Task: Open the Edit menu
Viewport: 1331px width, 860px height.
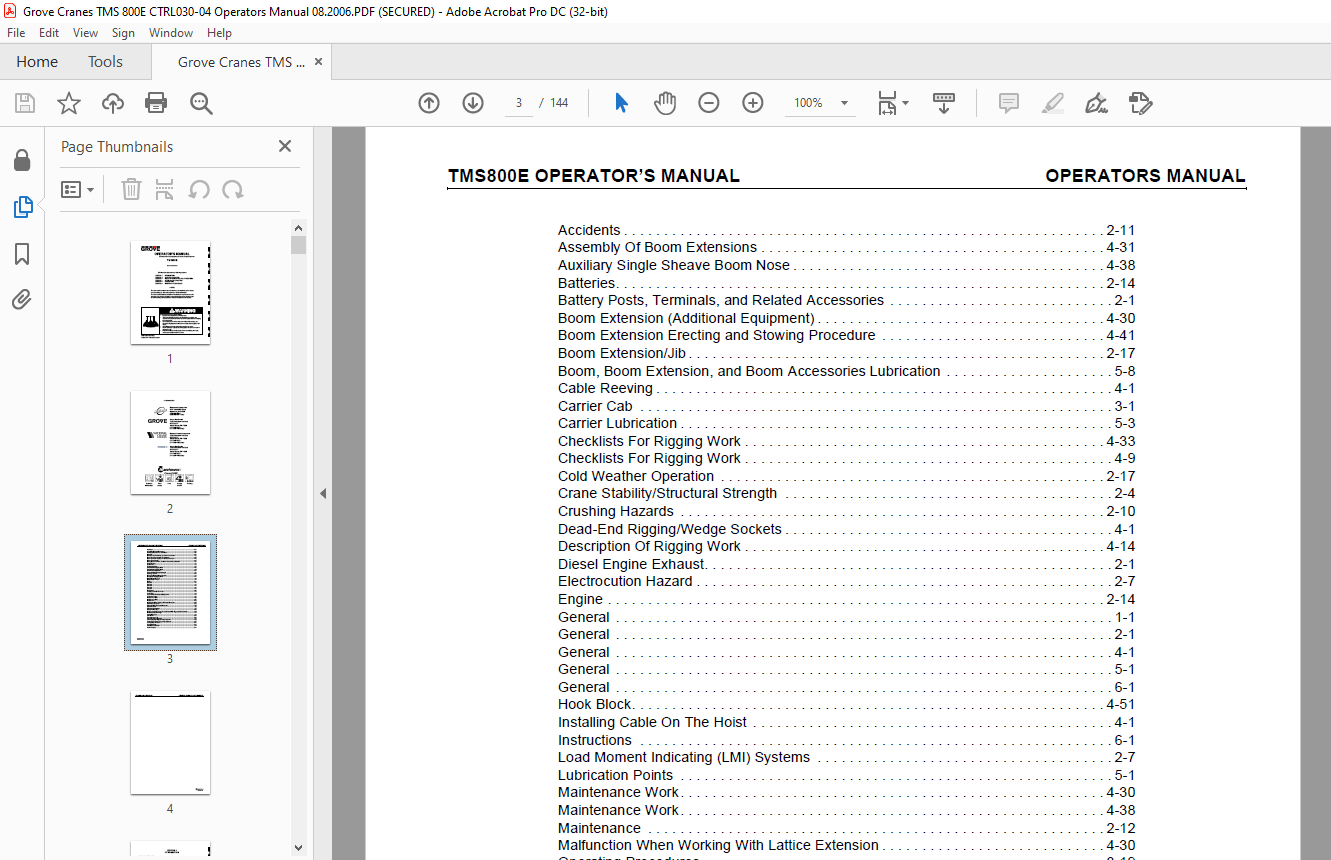Action: pos(49,33)
